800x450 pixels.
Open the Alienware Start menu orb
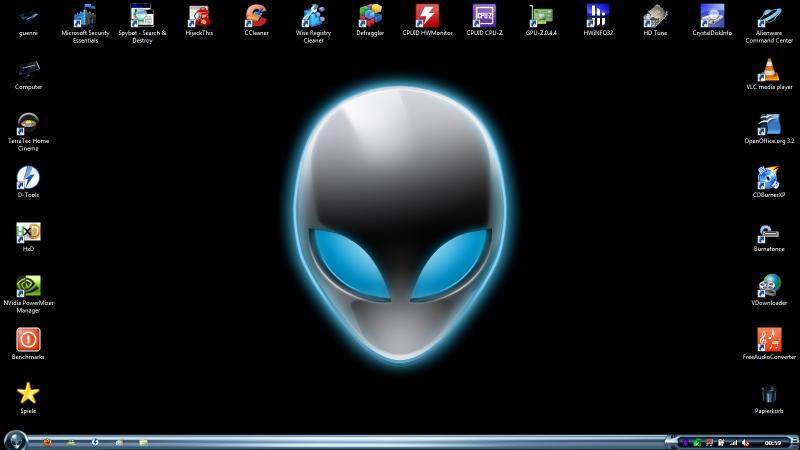point(15,440)
